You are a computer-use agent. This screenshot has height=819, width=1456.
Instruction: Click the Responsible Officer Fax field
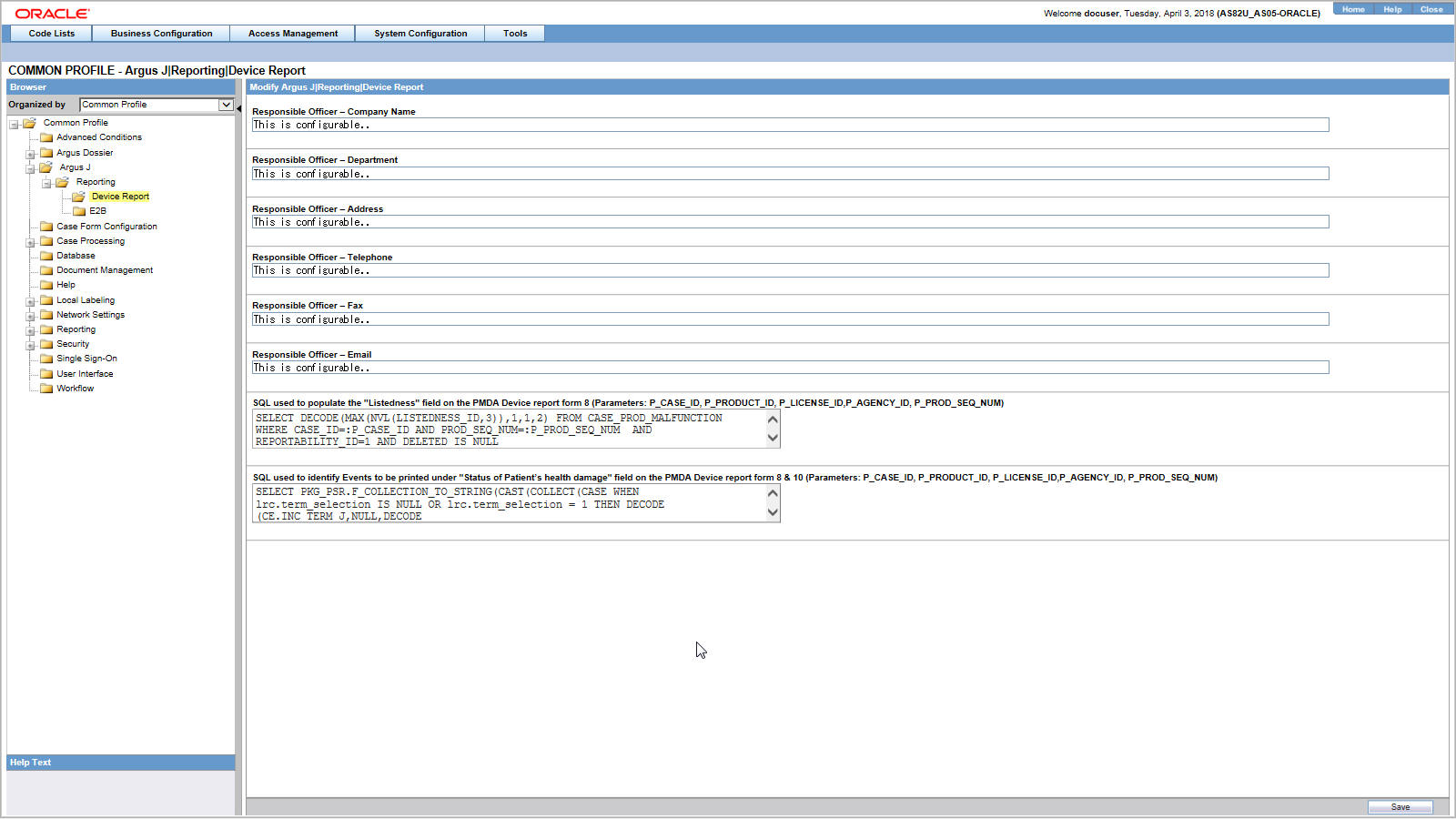790,319
